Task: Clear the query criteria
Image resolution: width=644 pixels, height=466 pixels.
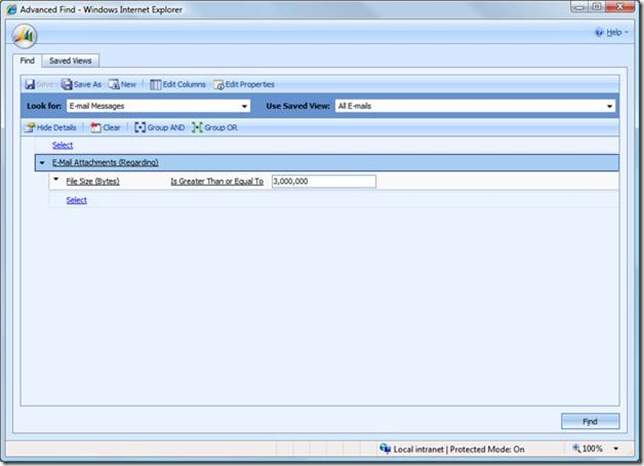Action: (x=96, y=128)
